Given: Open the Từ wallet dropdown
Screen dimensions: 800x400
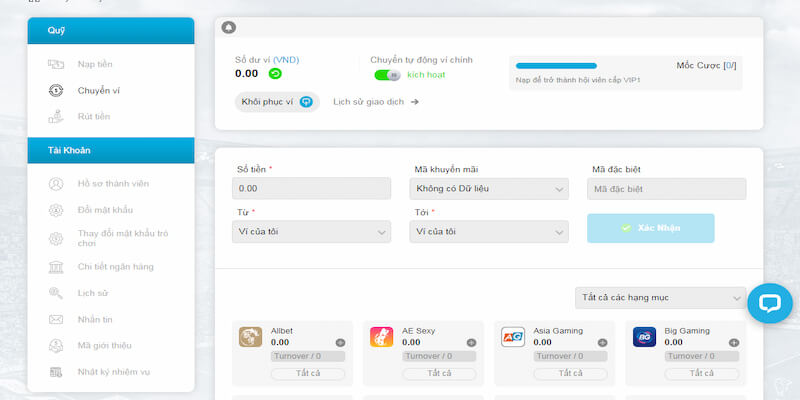Looking at the screenshot, I should (311, 231).
